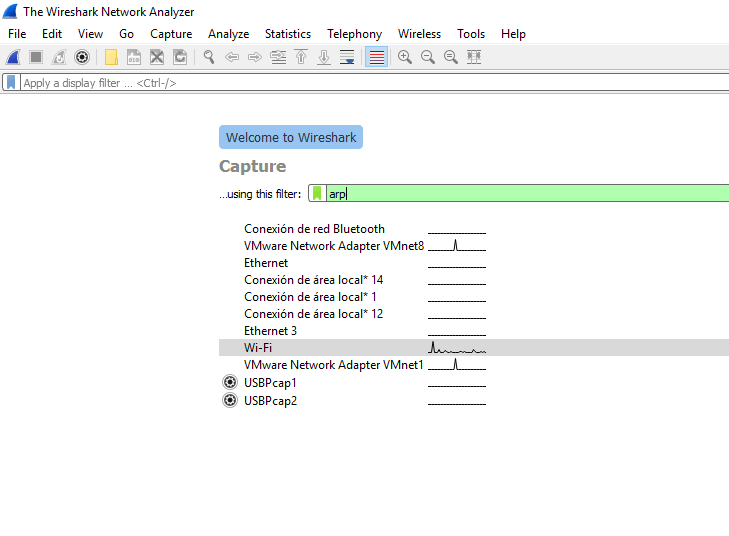
Task: Focus the display filter input field
Action: pyautogui.click(x=376, y=83)
